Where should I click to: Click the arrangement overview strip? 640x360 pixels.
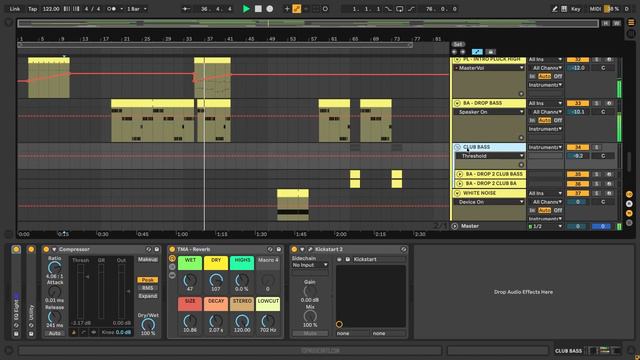point(308,24)
